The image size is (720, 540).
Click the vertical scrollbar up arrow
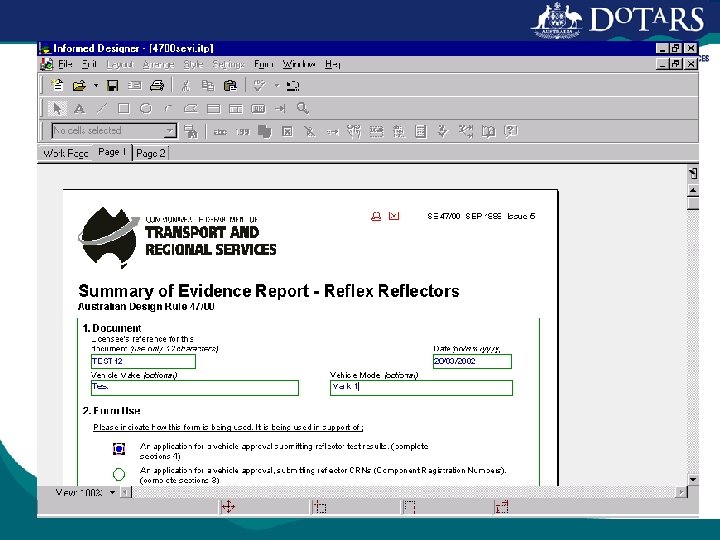[x=692, y=188]
